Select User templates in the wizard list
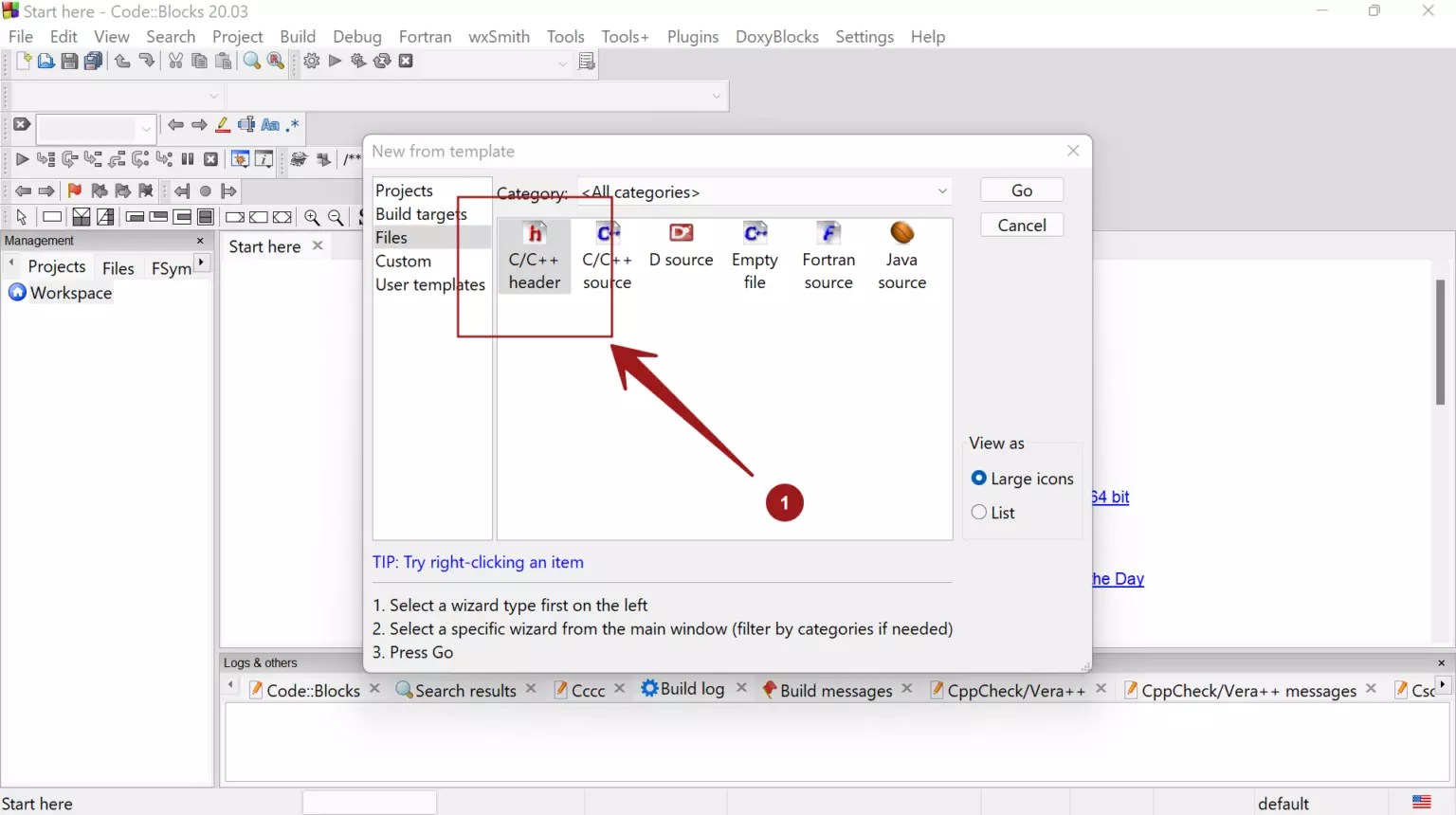Screen dimensions: 1456x815 coord(430,284)
